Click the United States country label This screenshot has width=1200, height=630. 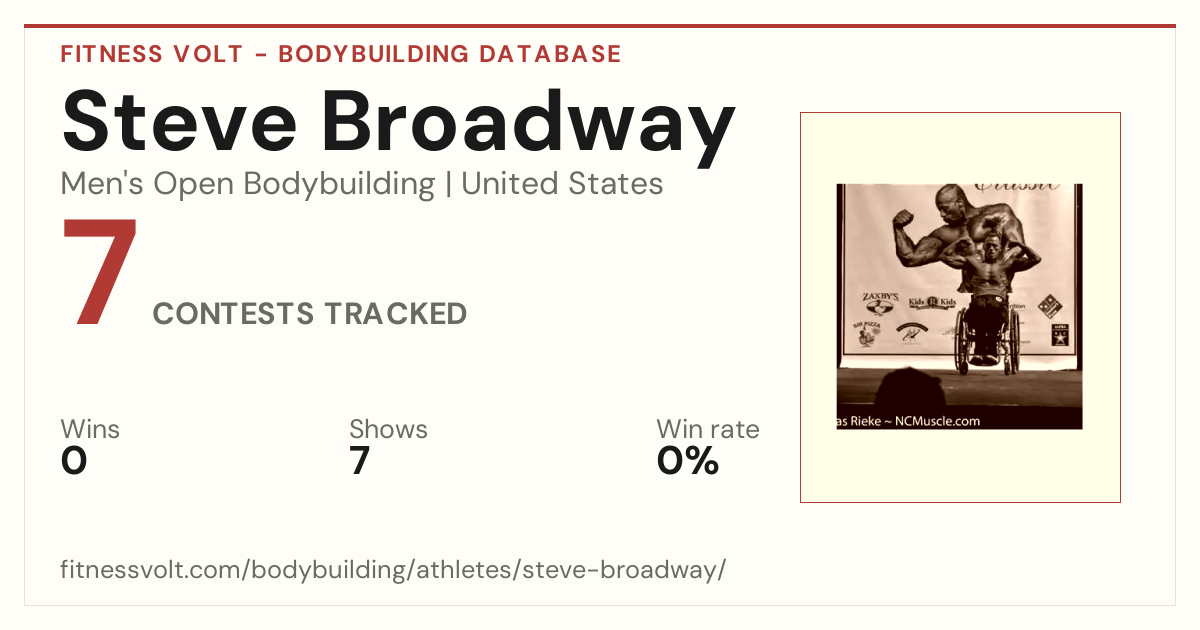pos(562,184)
